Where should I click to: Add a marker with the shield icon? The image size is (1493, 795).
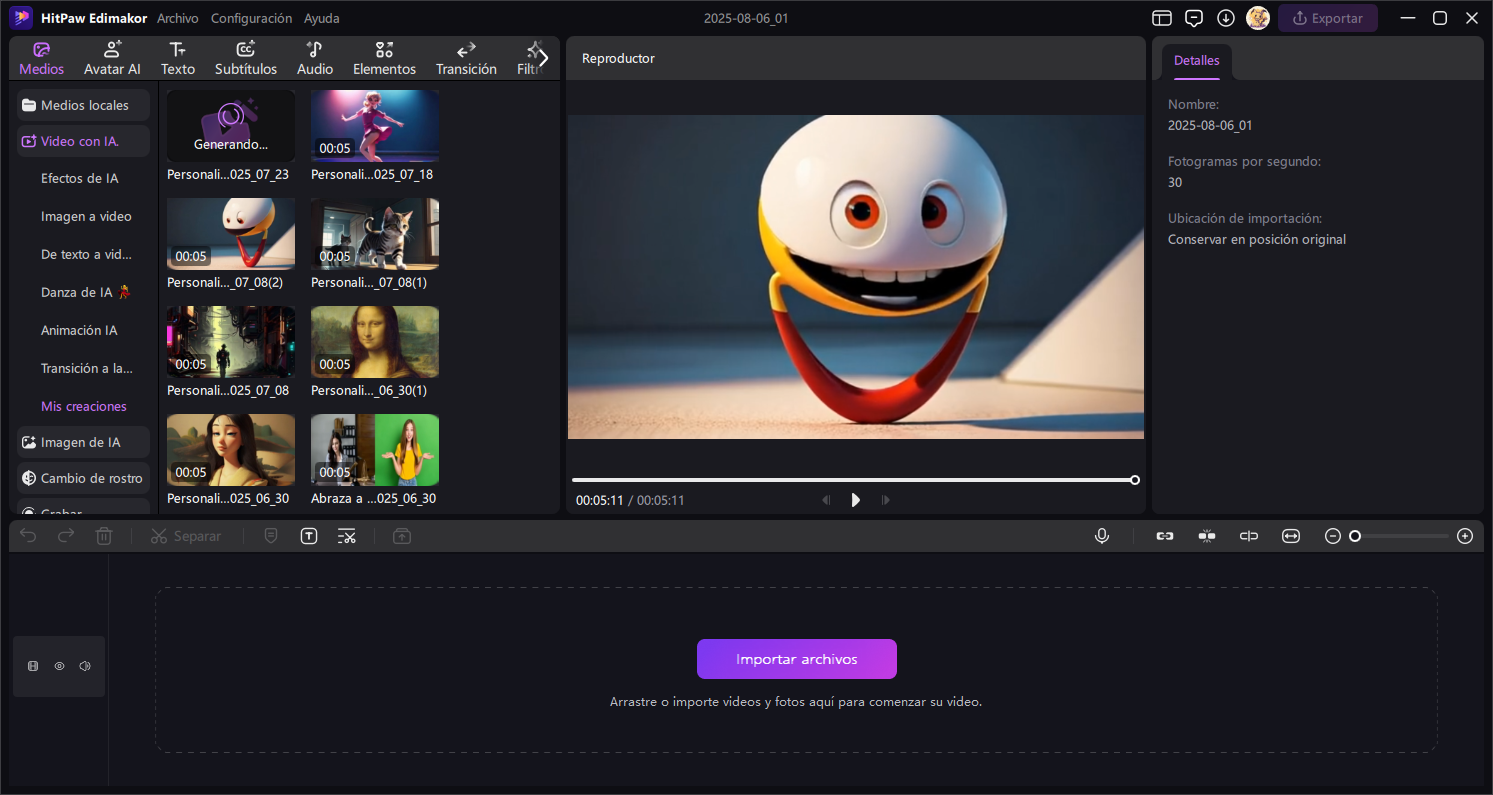pyautogui.click(x=271, y=536)
